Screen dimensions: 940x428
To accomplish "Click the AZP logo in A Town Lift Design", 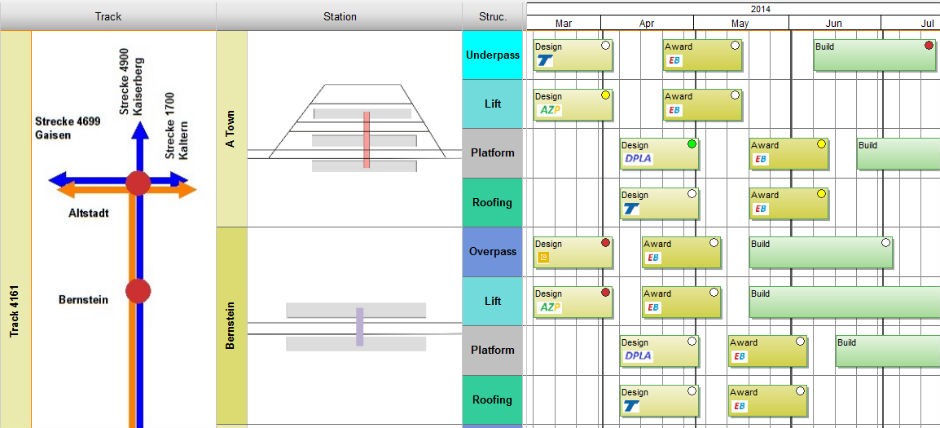I will click(x=550, y=110).
